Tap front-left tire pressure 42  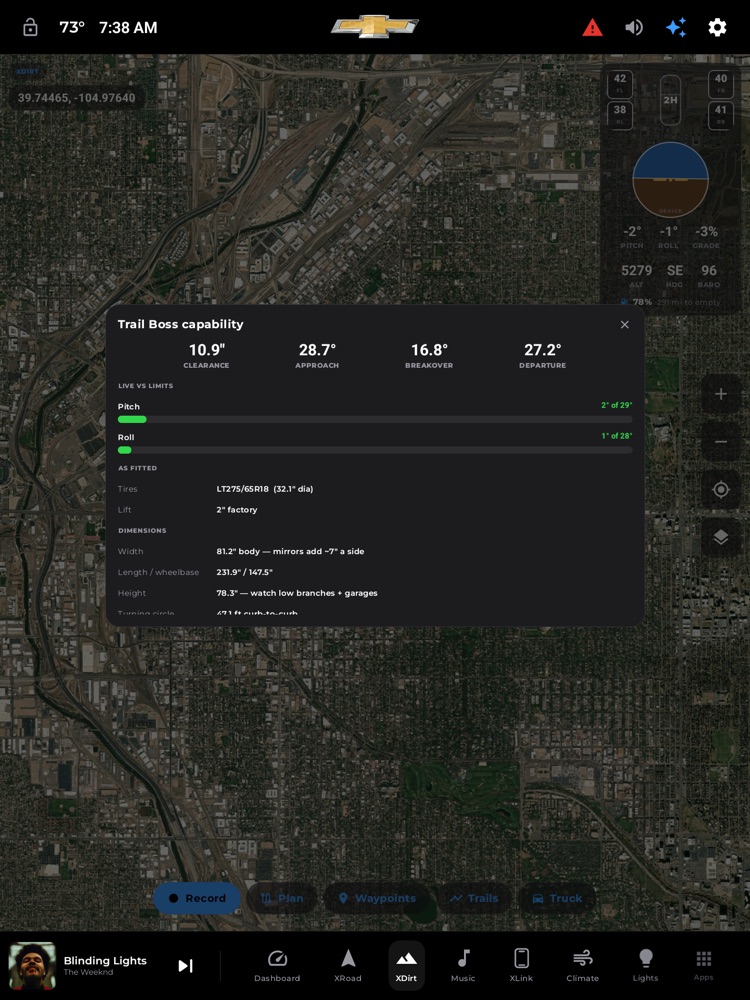pyautogui.click(x=620, y=83)
